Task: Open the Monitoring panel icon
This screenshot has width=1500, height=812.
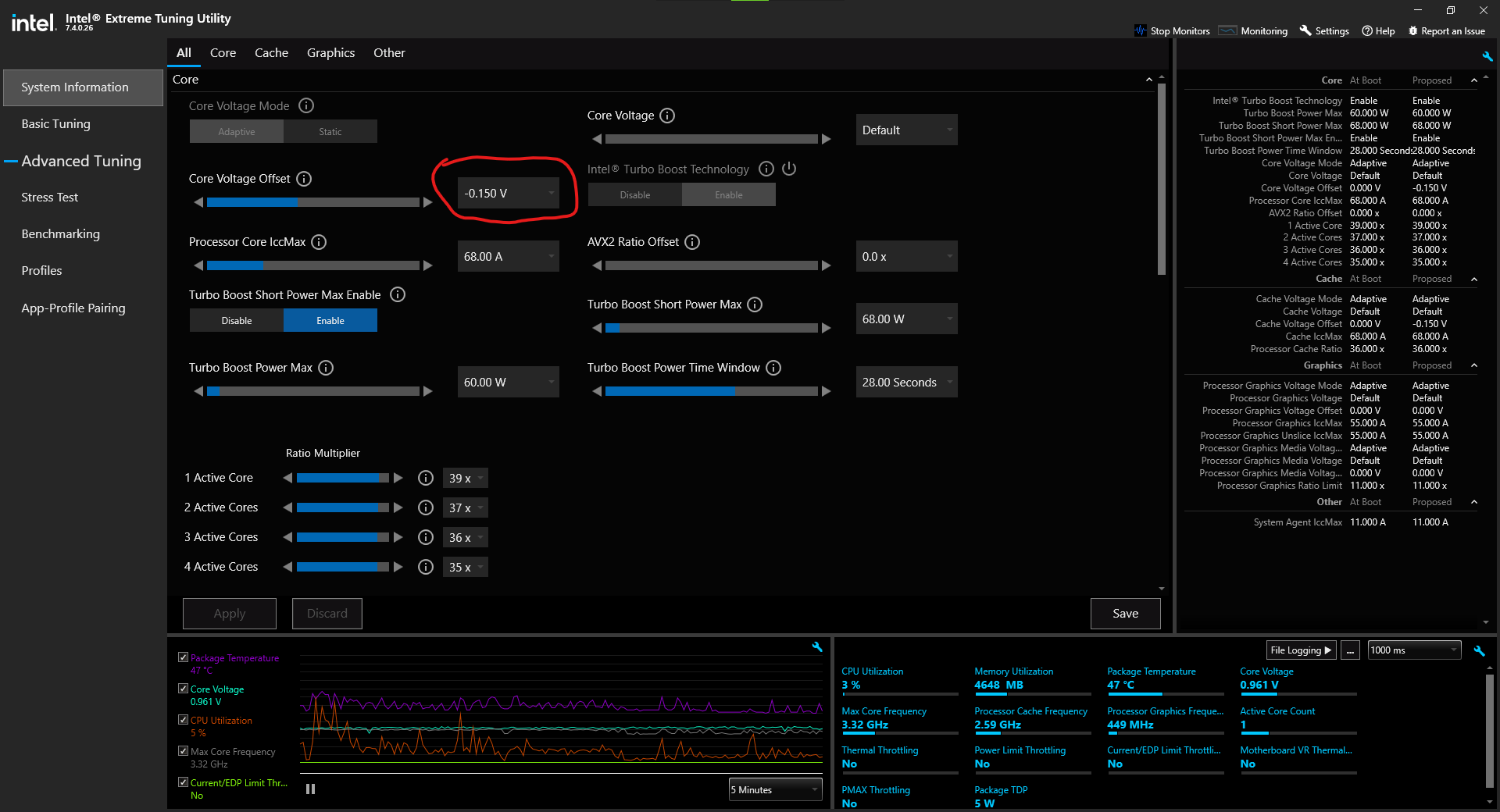Action: (x=1227, y=30)
